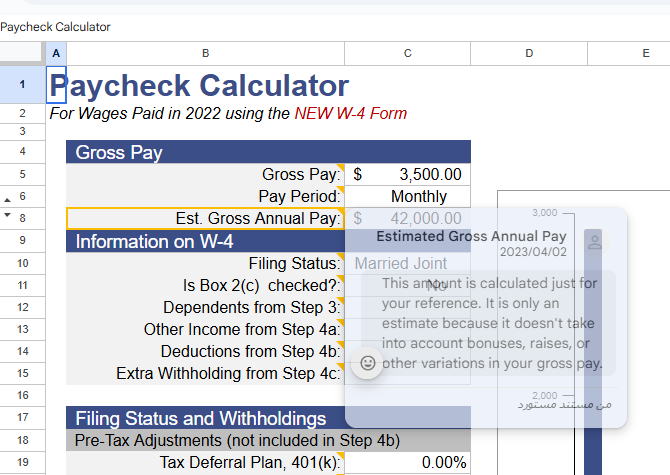Click the 'Deductions from Step 4b:' label
The width and height of the screenshot is (670, 475).
pos(250,352)
